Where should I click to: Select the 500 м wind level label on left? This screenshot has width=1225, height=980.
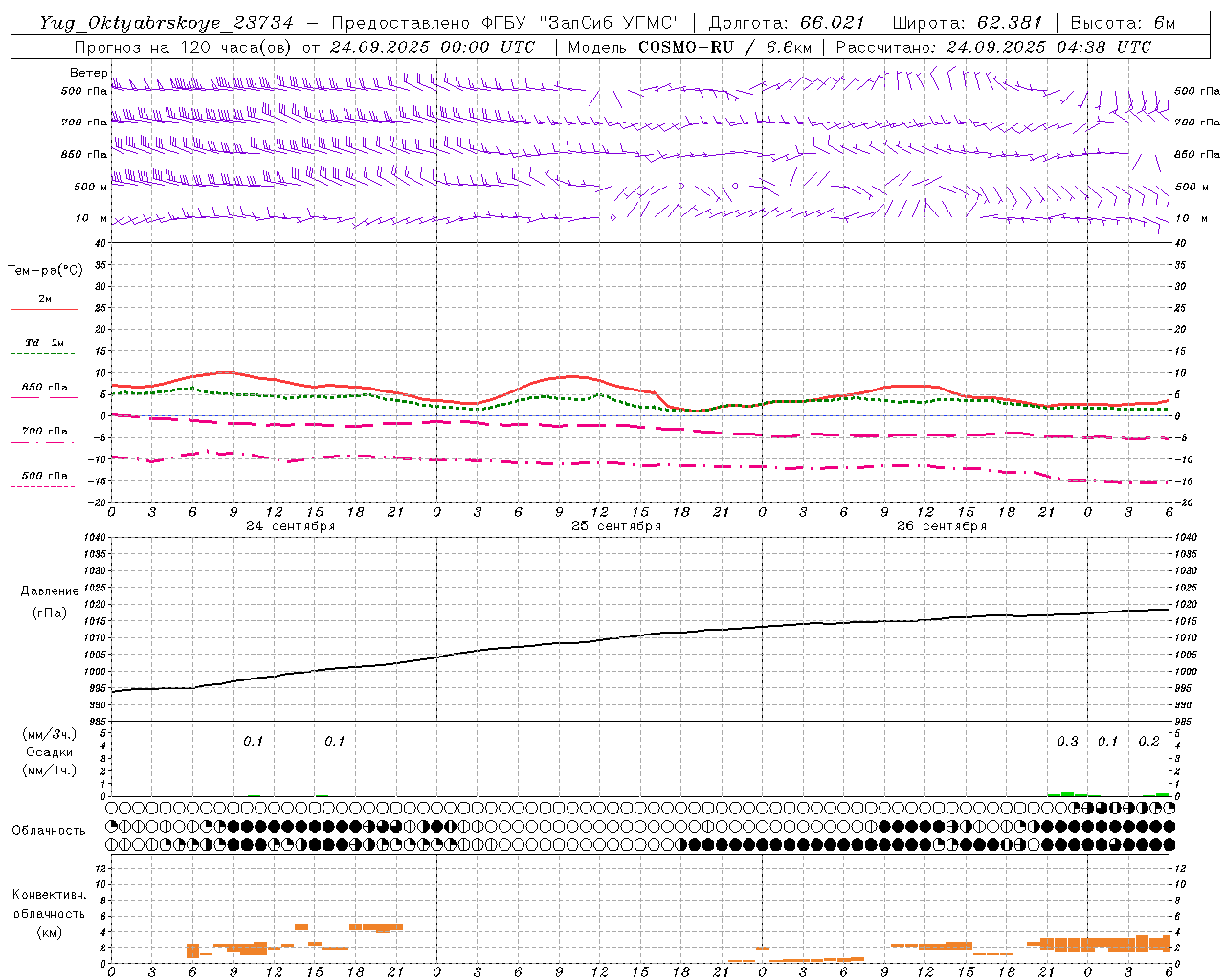click(x=91, y=187)
